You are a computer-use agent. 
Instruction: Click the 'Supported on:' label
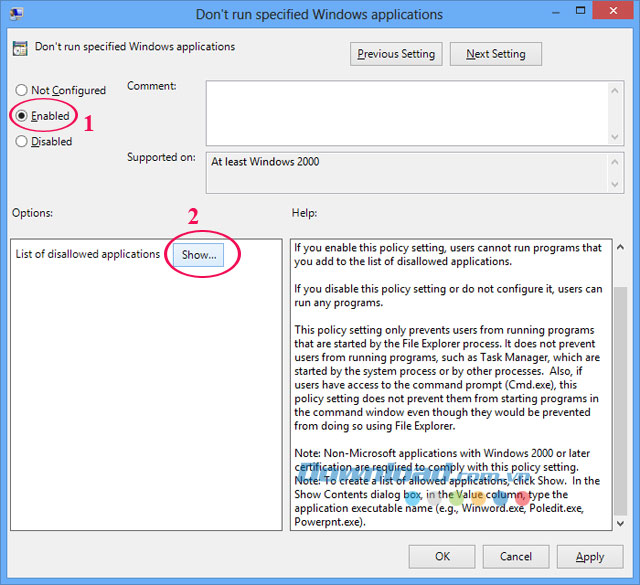coord(161,157)
